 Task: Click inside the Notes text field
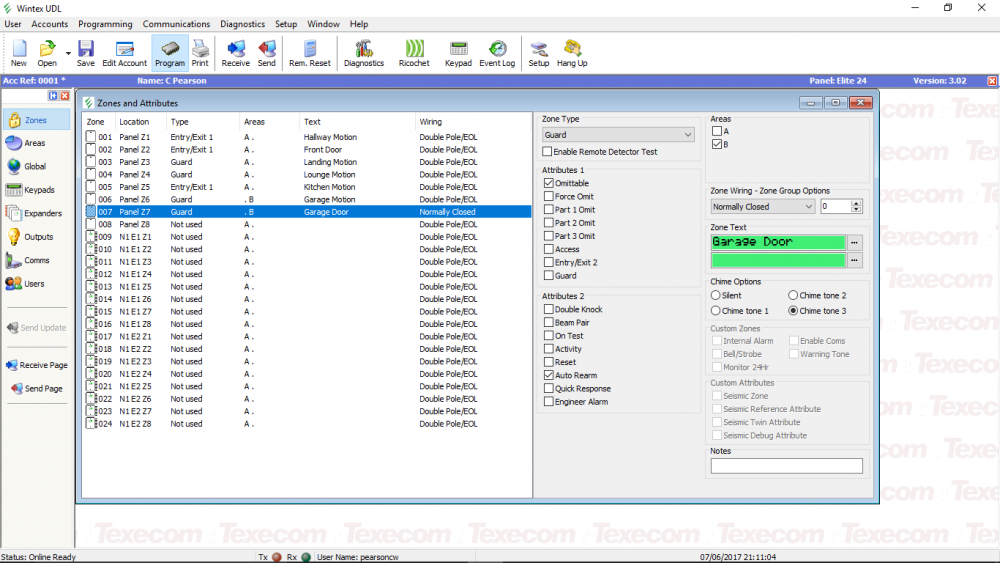click(x=786, y=466)
